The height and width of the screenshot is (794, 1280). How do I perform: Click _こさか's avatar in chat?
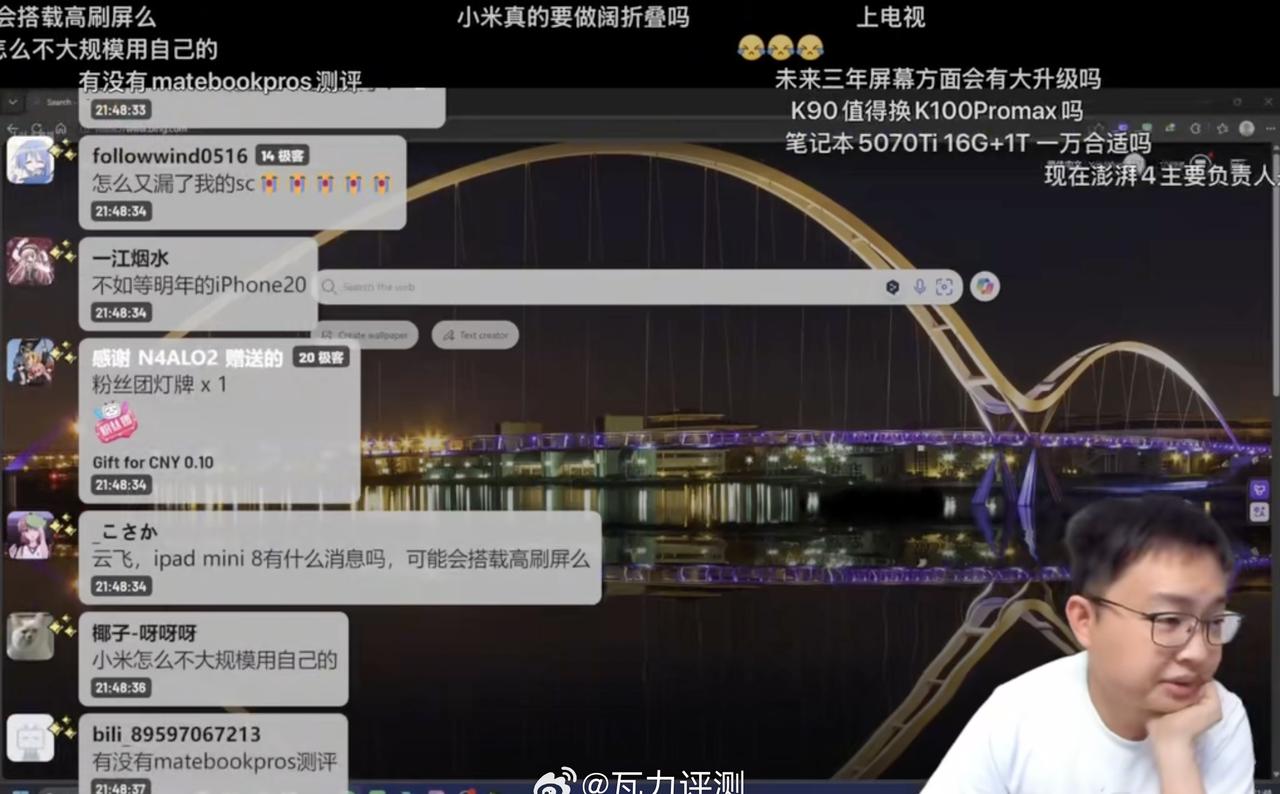click(30, 535)
